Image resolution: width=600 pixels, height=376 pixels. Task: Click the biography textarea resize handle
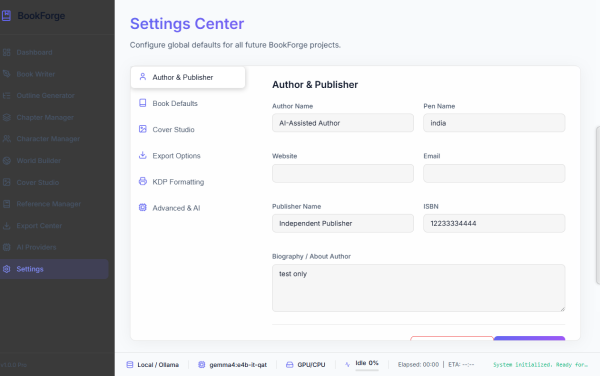[x=562, y=309]
